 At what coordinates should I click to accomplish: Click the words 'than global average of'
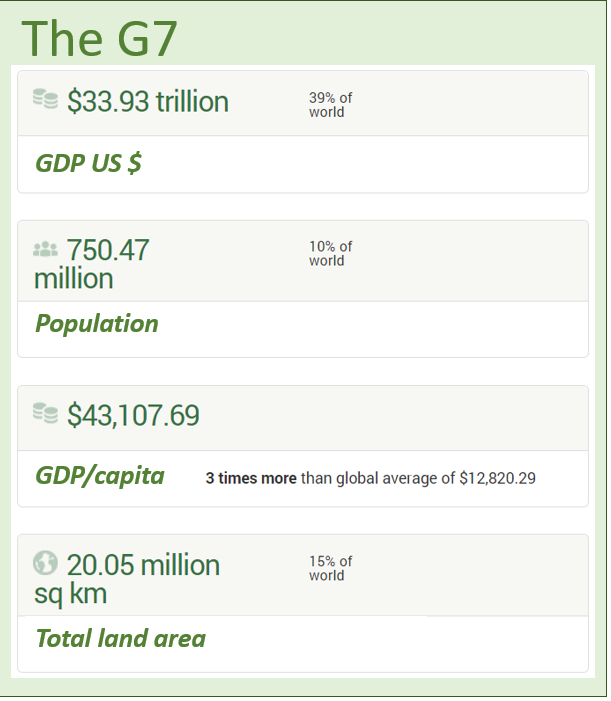tap(378, 478)
